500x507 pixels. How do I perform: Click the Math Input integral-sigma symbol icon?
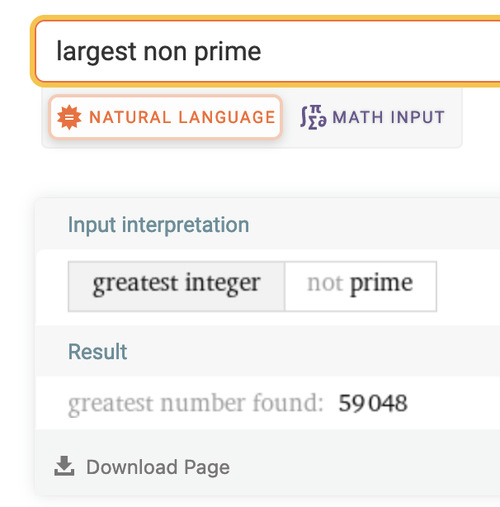pos(313,117)
